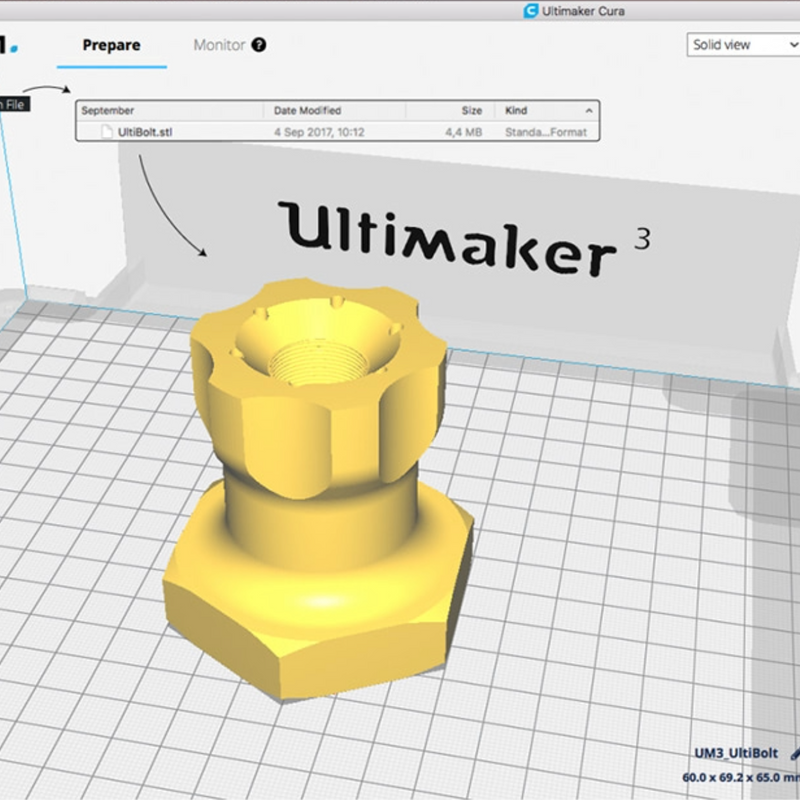Click the Ultimaker Cura window title
800x800 pixels.
coord(583,11)
